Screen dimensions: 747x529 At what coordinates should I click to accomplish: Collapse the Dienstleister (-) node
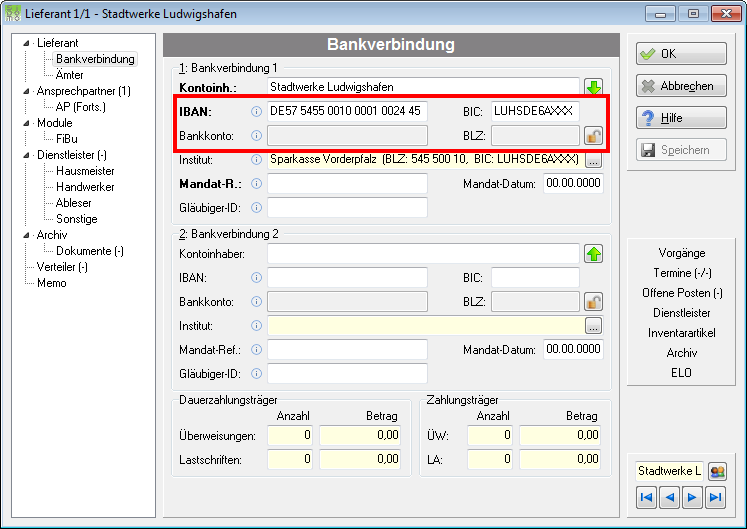(x=27, y=155)
